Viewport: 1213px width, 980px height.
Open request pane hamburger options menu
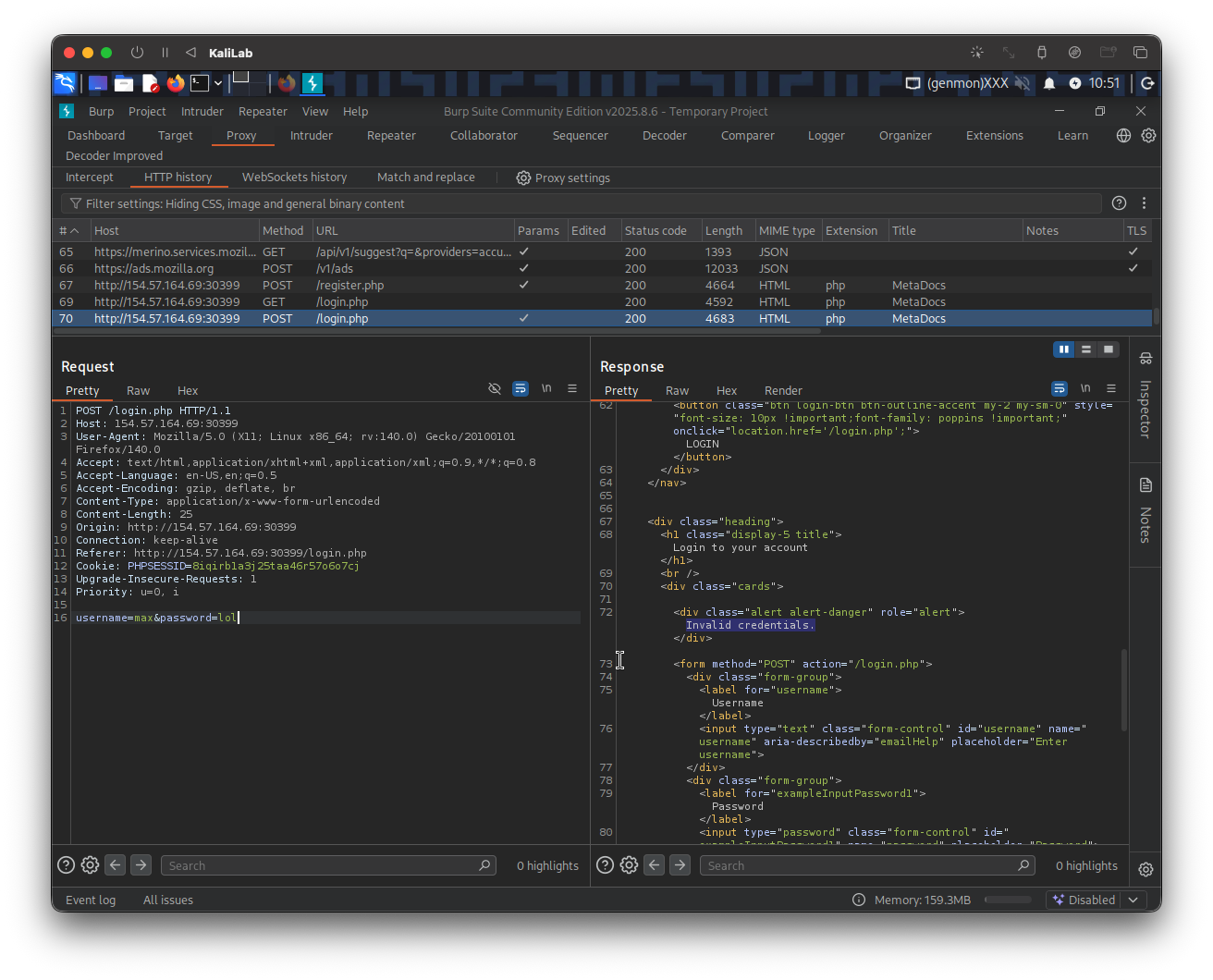pos(572,389)
